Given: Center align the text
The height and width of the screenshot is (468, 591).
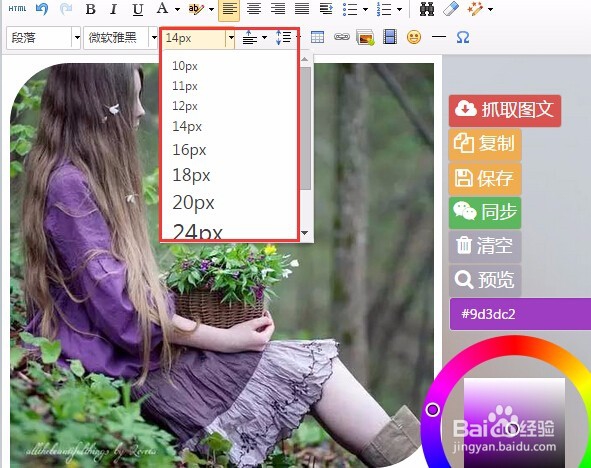Looking at the screenshot, I should [254, 9].
